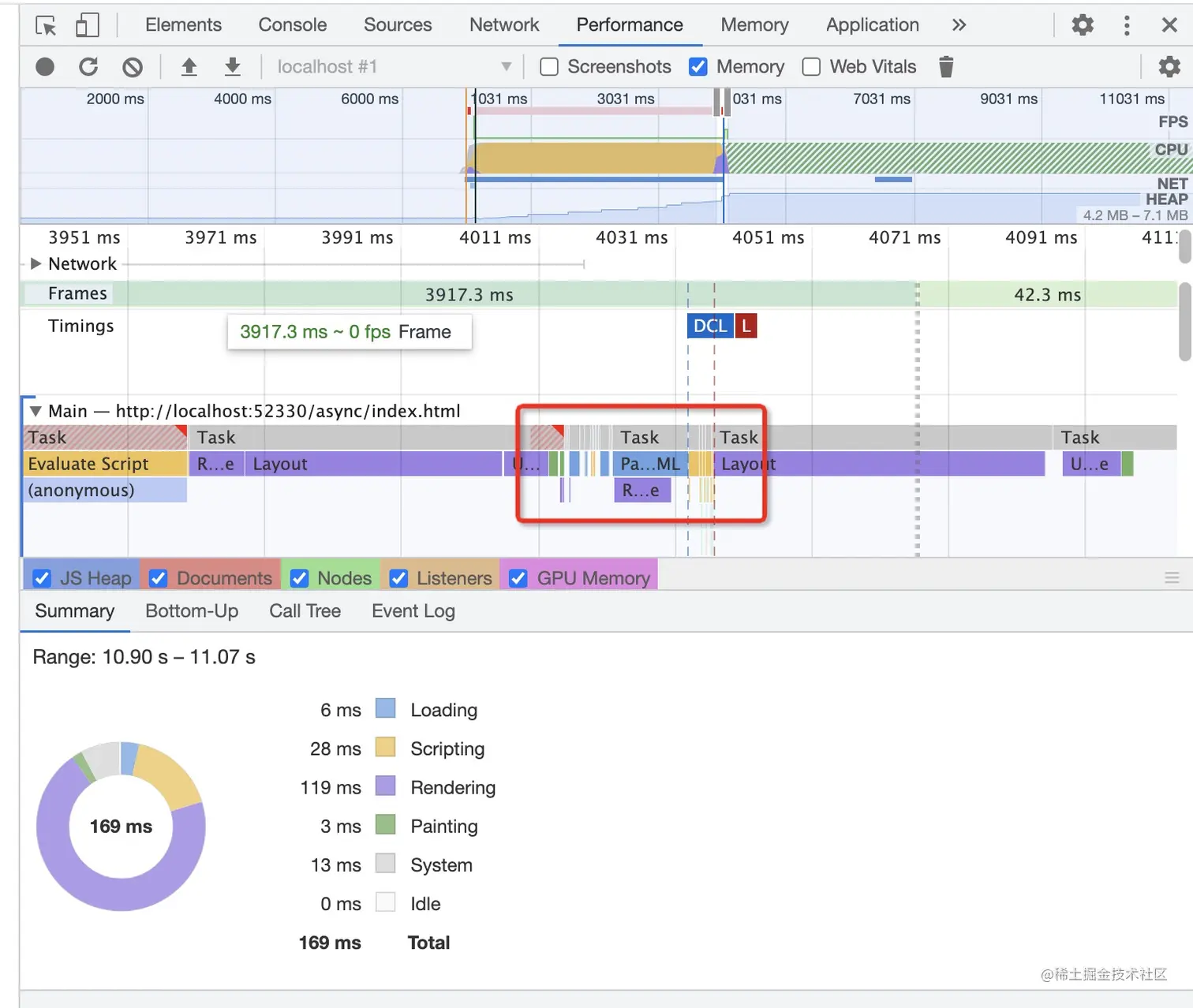Viewport: 1193px width, 1008px height.
Task: Save the profile with the download icon
Action: [x=232, y=67]
